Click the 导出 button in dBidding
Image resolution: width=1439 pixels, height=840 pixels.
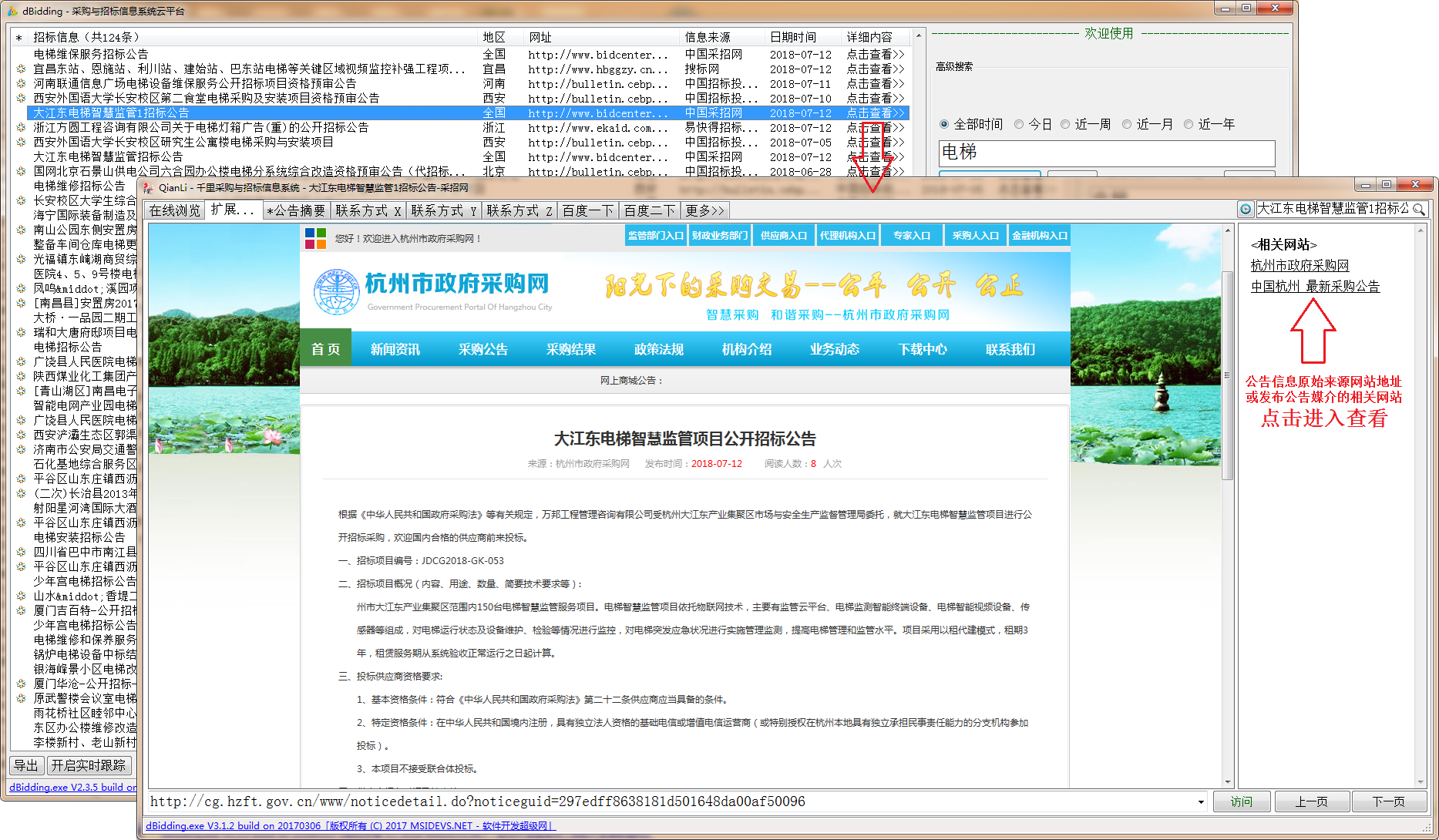click(x=25, y=765)
